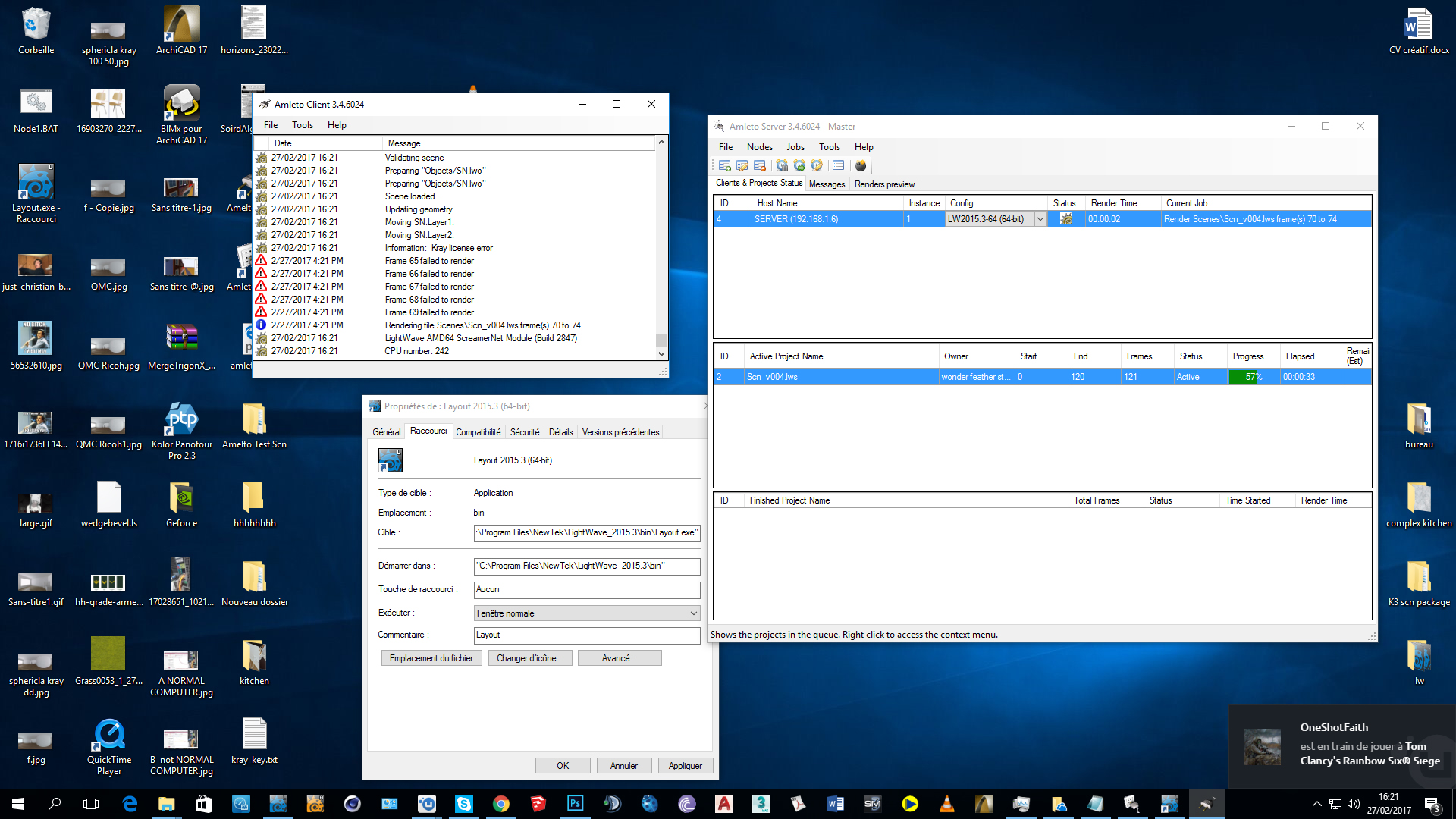This screenshot has height=819, width=1456.
Task: Expand the Exécuter 'Fenêtre normale' dropdown
Action: pos(693,613)
